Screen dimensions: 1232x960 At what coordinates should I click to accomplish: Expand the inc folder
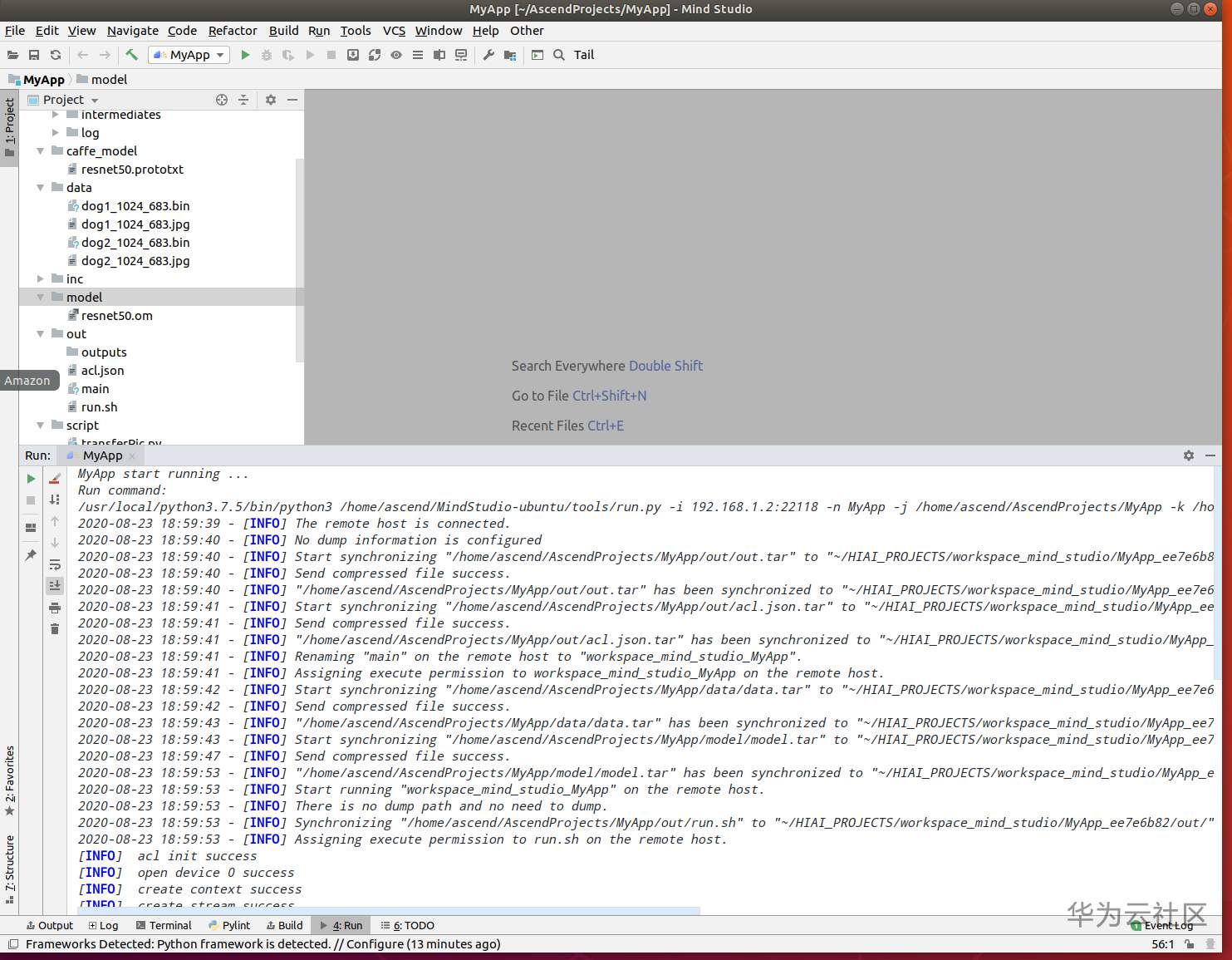coord(41,279)
